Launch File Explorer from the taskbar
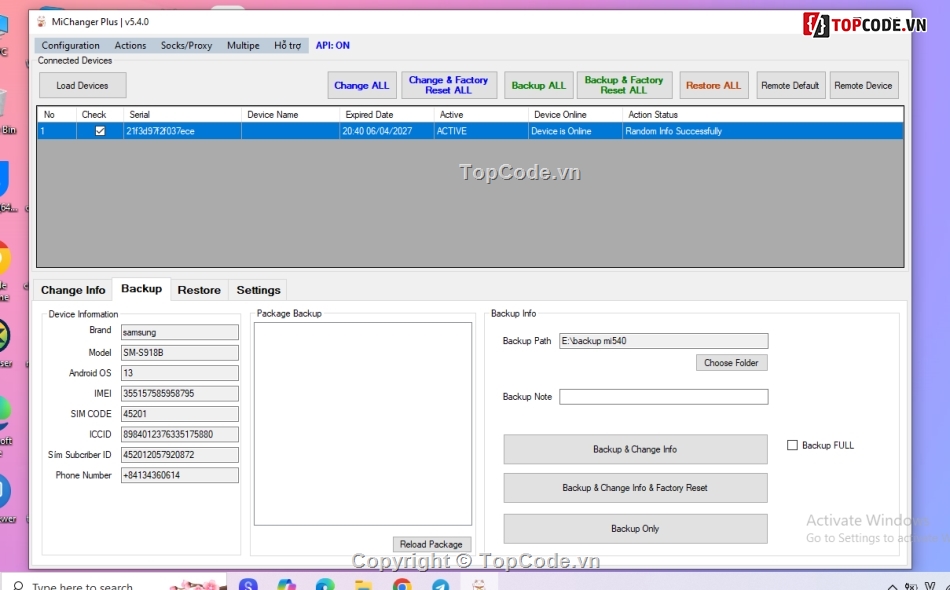Image resolution: width=950 pixels, height=590 pixels. coord(363,583)
